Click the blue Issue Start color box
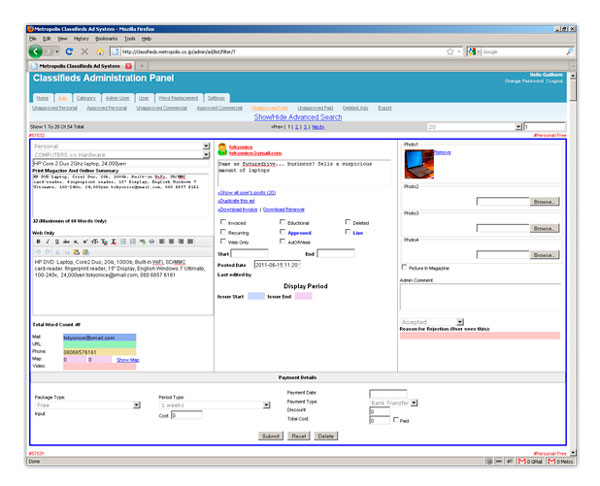 click(255, 297)
